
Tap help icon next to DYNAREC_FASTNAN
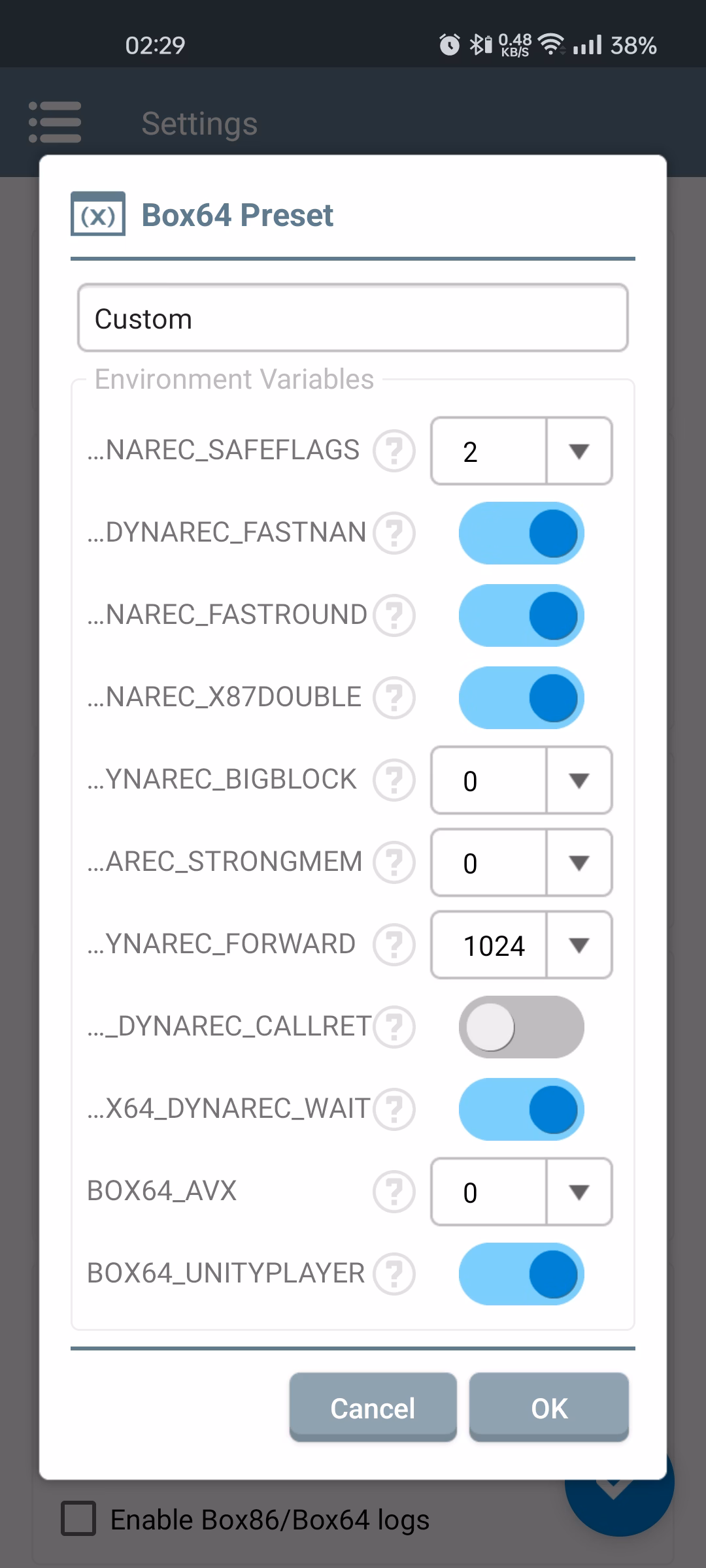click(x=394, y=533)
